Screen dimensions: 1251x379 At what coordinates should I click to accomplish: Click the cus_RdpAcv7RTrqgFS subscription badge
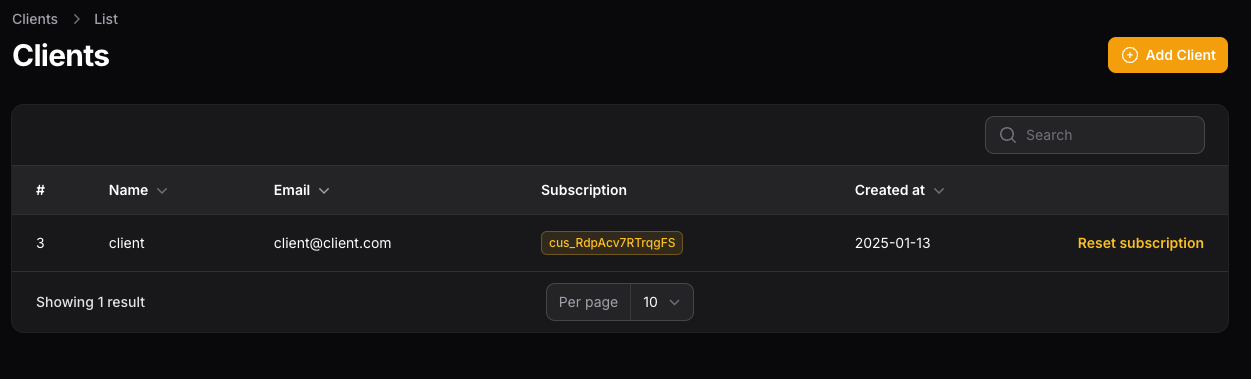click(612, 243)
